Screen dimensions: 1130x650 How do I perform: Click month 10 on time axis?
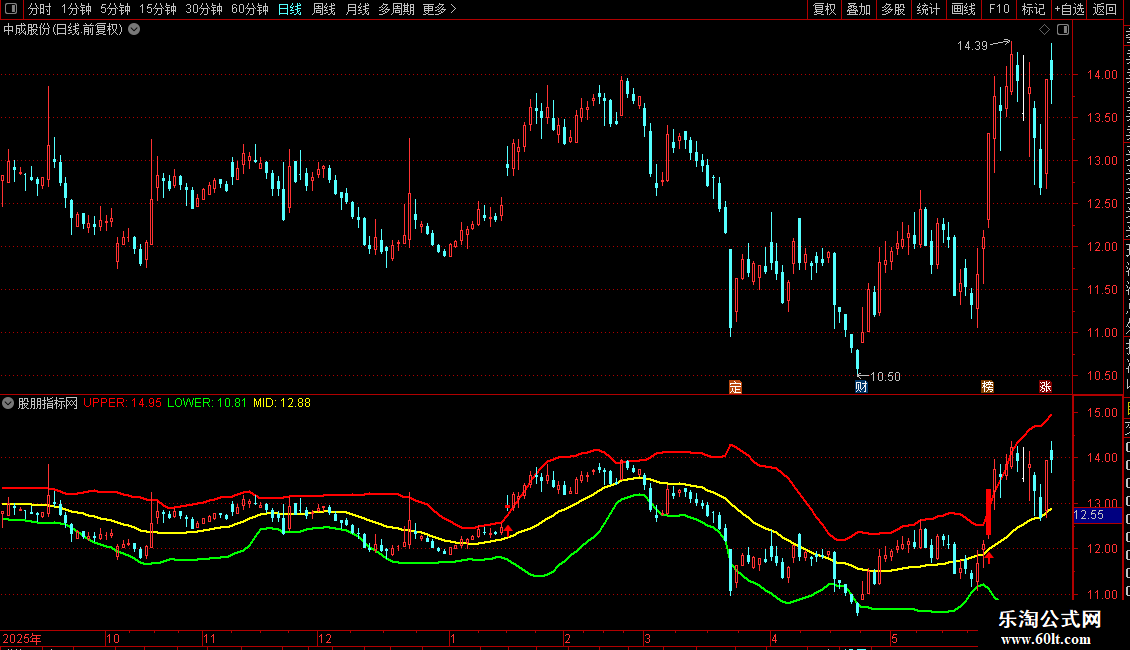[112, 638]
